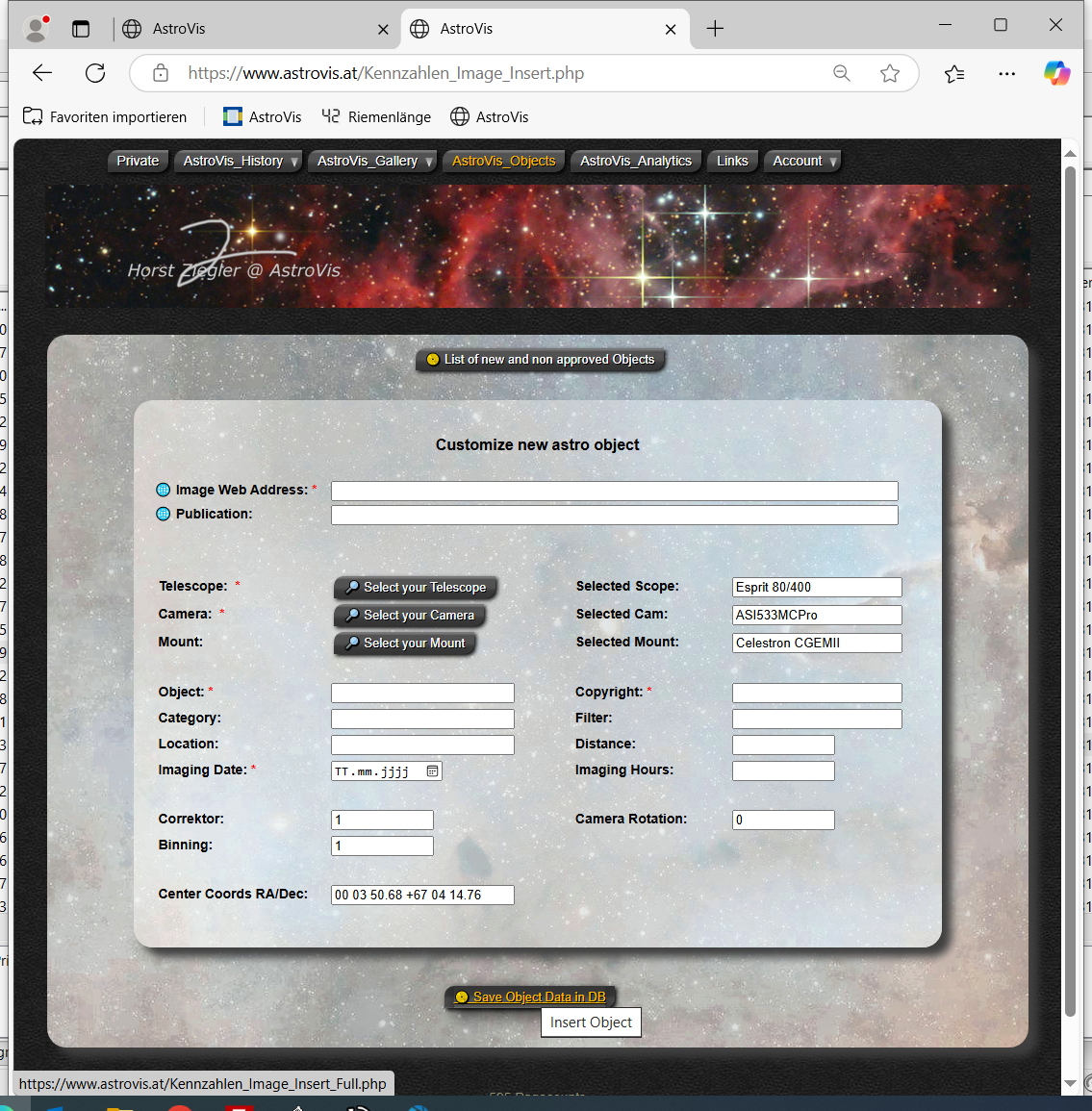Maximize the browser window
This screenshot has height=1111, width=1092.
[1000, 25]
